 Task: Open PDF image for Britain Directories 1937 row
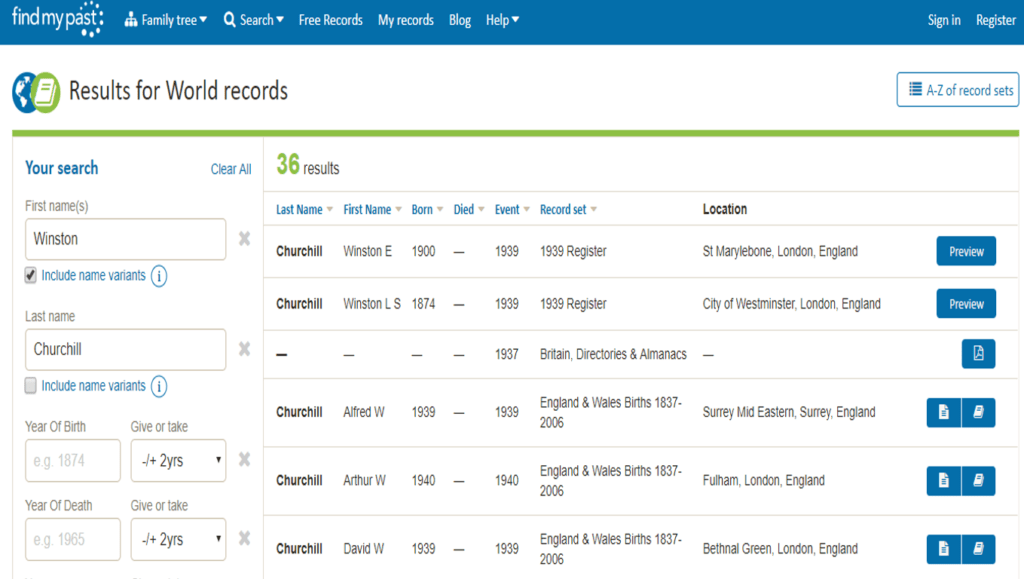978,354
